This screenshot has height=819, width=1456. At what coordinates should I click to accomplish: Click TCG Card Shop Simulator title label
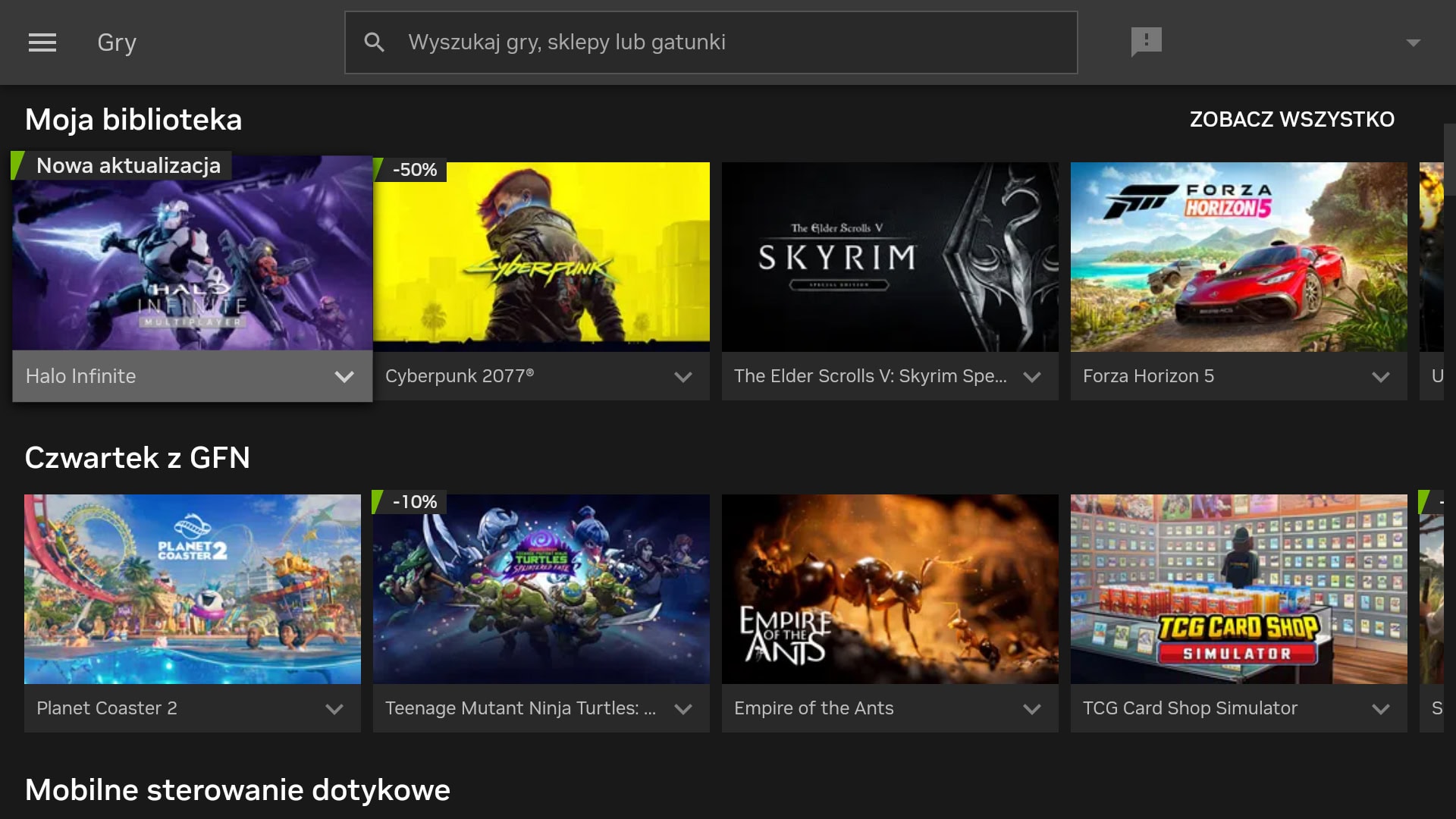(1190, 708)
